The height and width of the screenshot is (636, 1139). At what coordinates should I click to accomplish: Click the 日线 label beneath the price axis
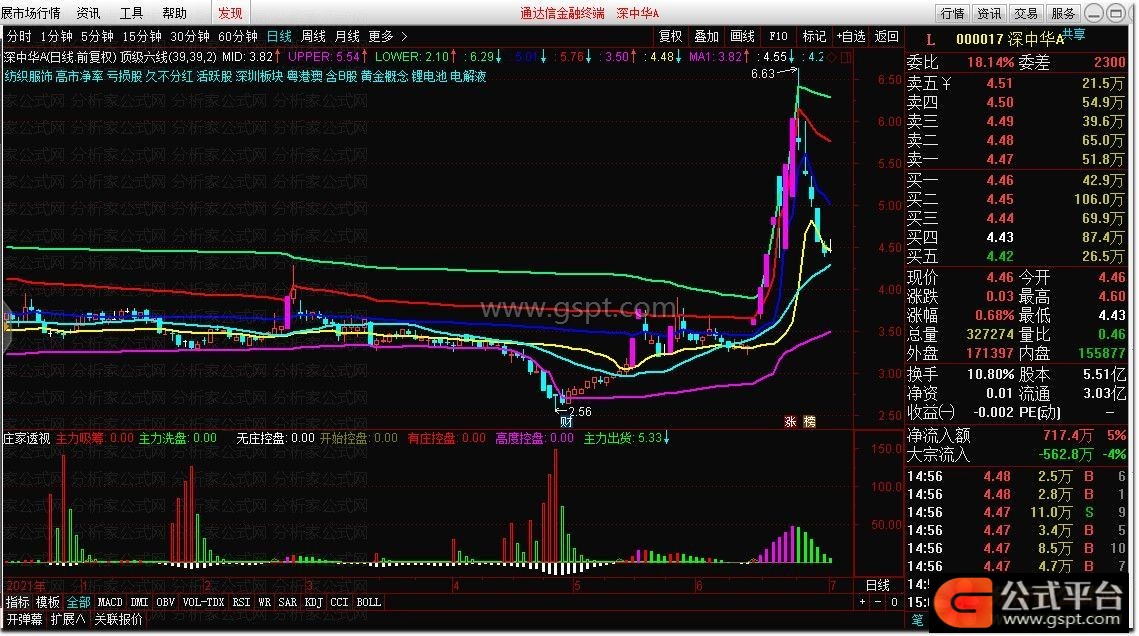[x=878, y=585]
